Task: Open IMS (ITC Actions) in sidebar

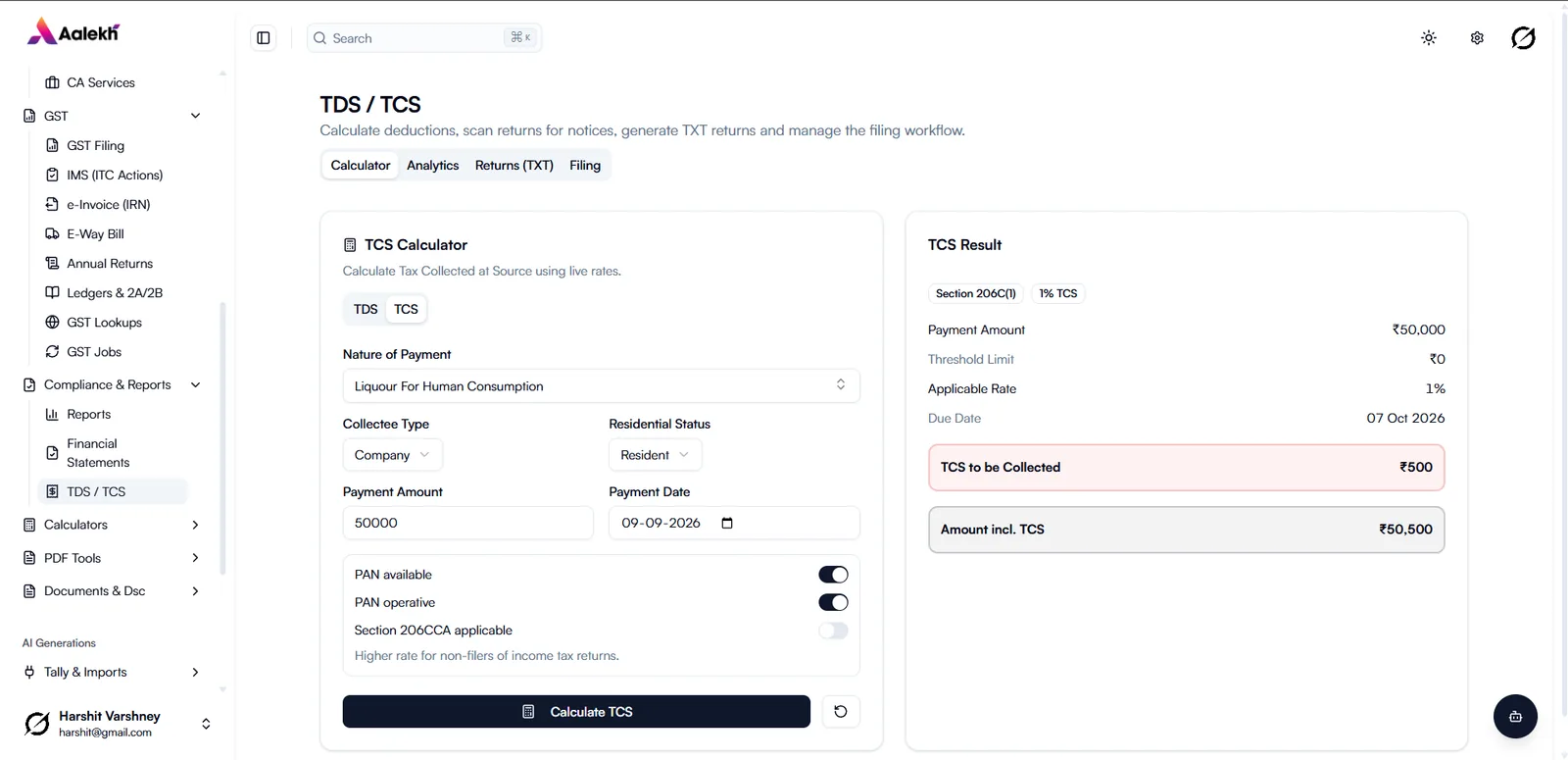Action: 113,175
